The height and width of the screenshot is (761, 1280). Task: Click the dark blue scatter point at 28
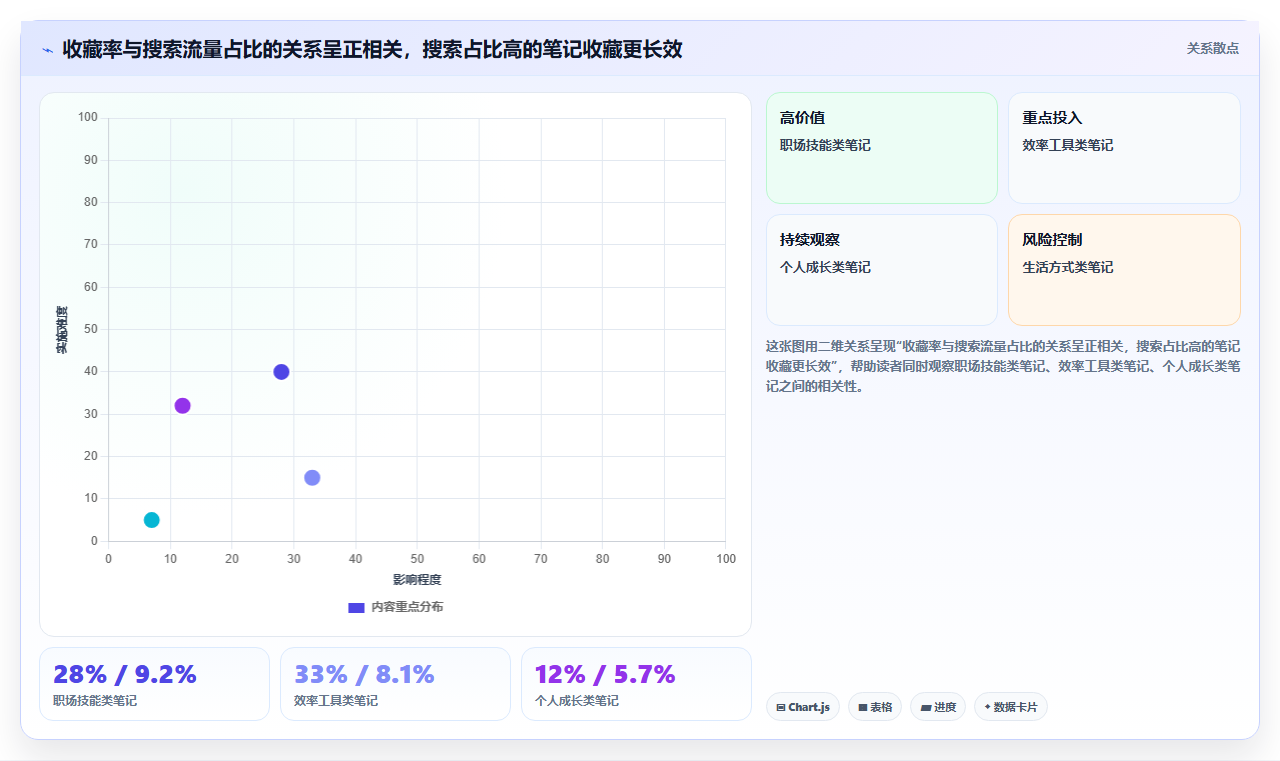[x=281, y=372]
